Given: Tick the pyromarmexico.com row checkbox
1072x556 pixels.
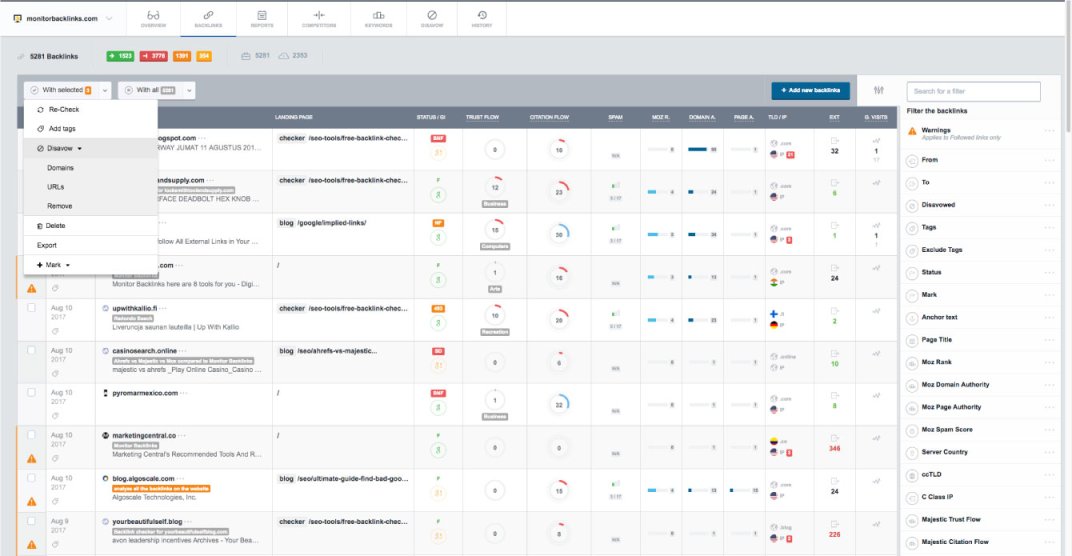Looking at the screenshot, I should click(32, 393).
